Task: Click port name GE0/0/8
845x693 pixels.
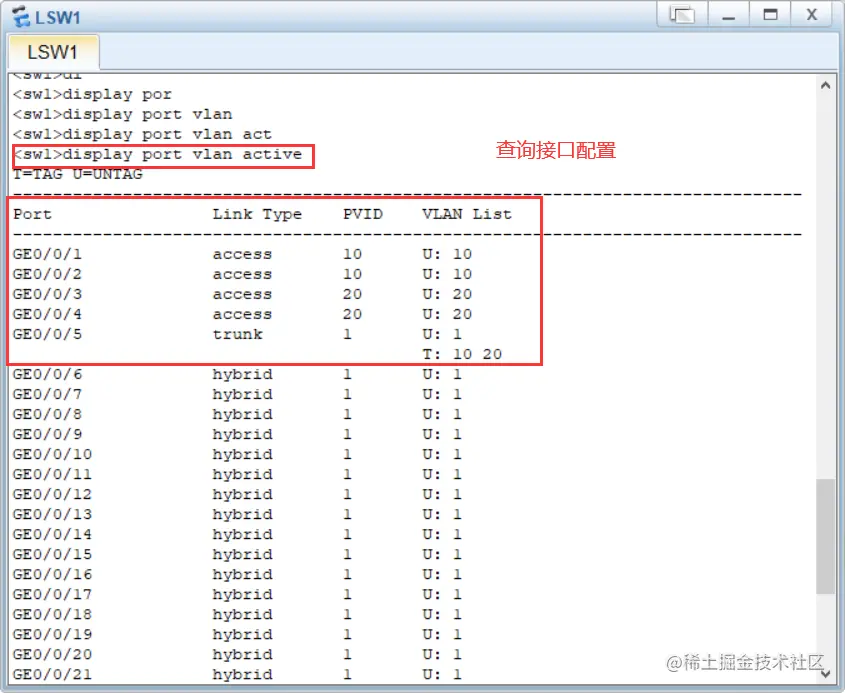Action: coord(47,414)
